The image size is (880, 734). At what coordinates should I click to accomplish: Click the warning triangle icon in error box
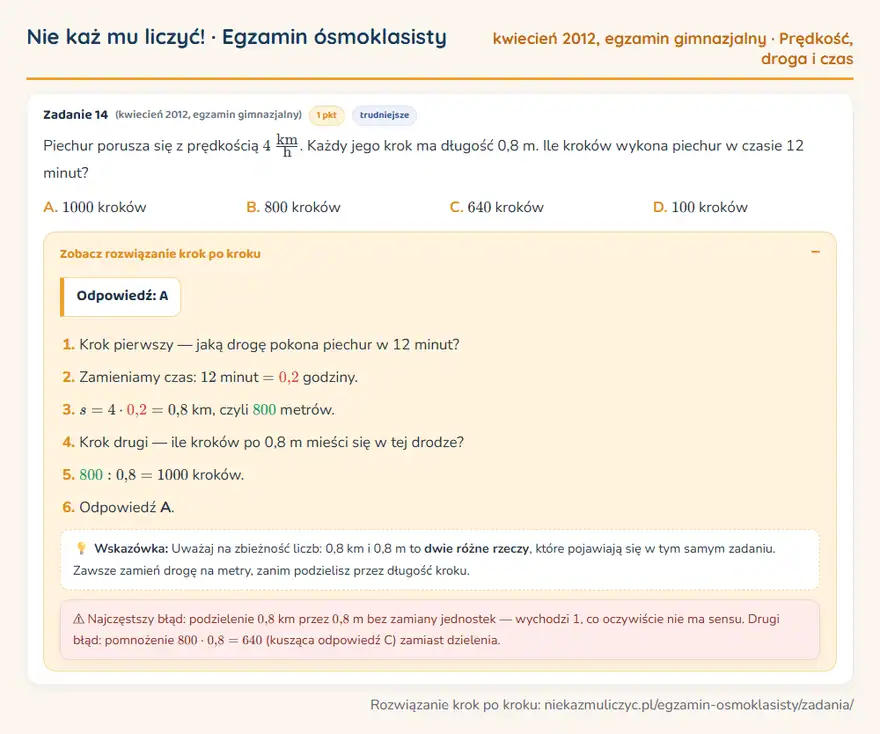tap(79, 619)
